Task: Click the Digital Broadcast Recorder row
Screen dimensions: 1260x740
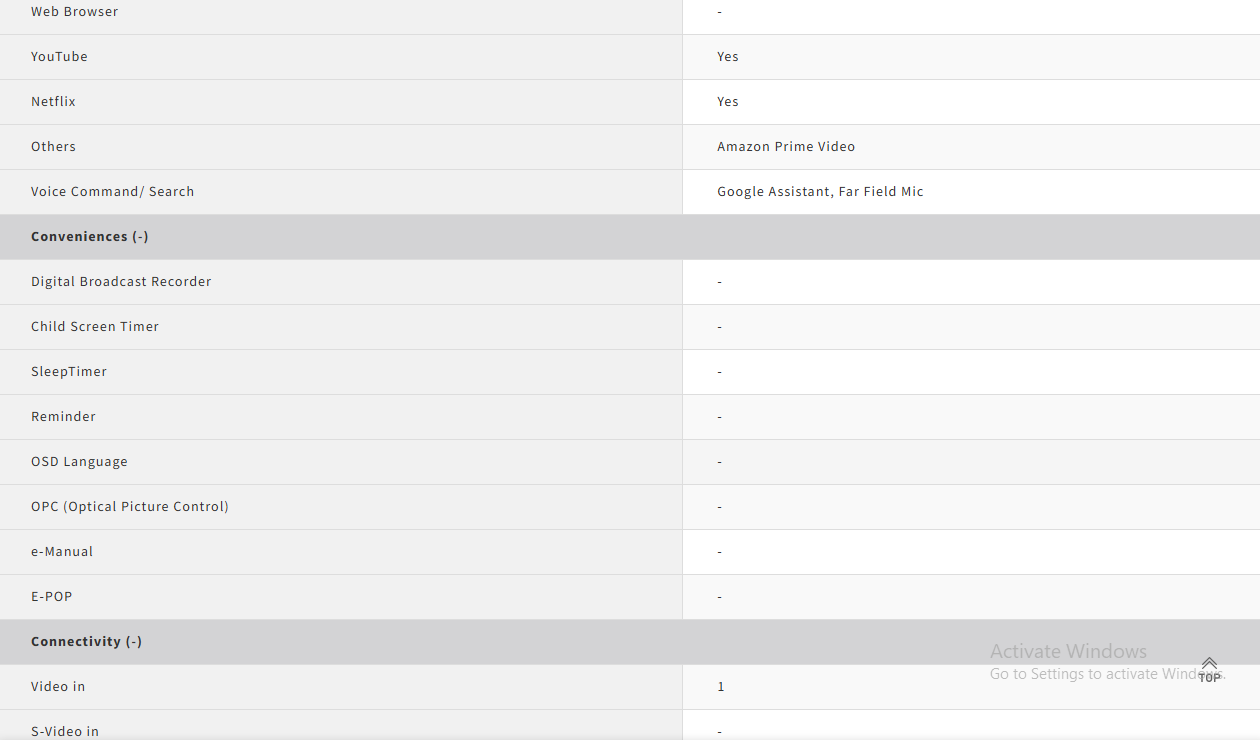Action: coord(121,282)
